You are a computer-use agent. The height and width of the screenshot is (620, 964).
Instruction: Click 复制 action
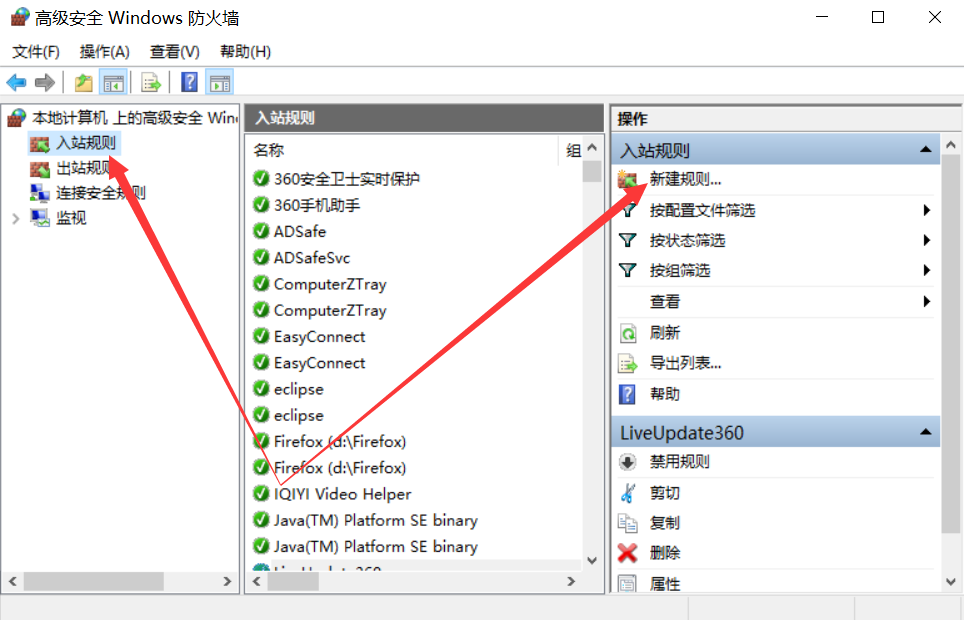(665, 523)
